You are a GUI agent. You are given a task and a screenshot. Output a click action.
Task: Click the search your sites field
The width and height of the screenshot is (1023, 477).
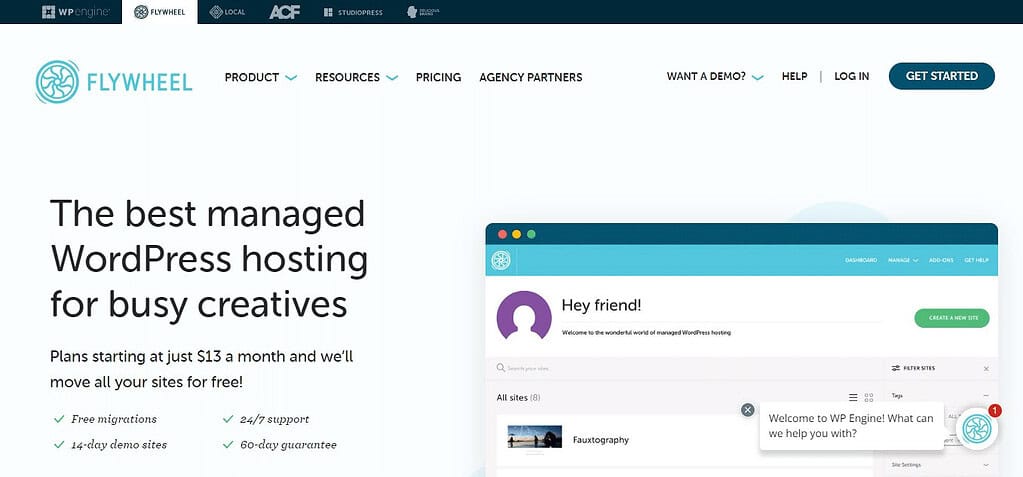click(x=685, y=369)
